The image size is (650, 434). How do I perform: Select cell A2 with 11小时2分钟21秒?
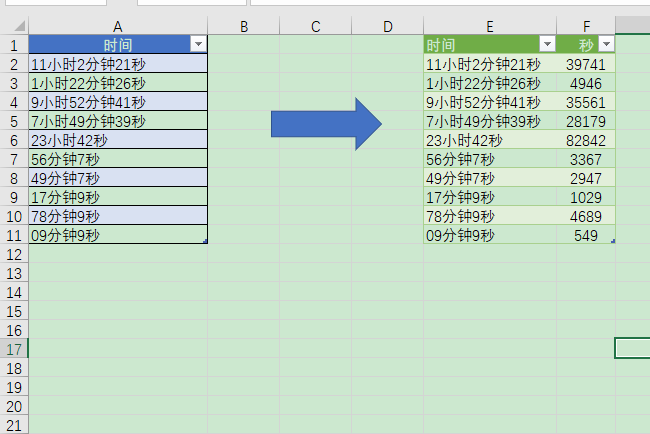click(x=118, y=63)
